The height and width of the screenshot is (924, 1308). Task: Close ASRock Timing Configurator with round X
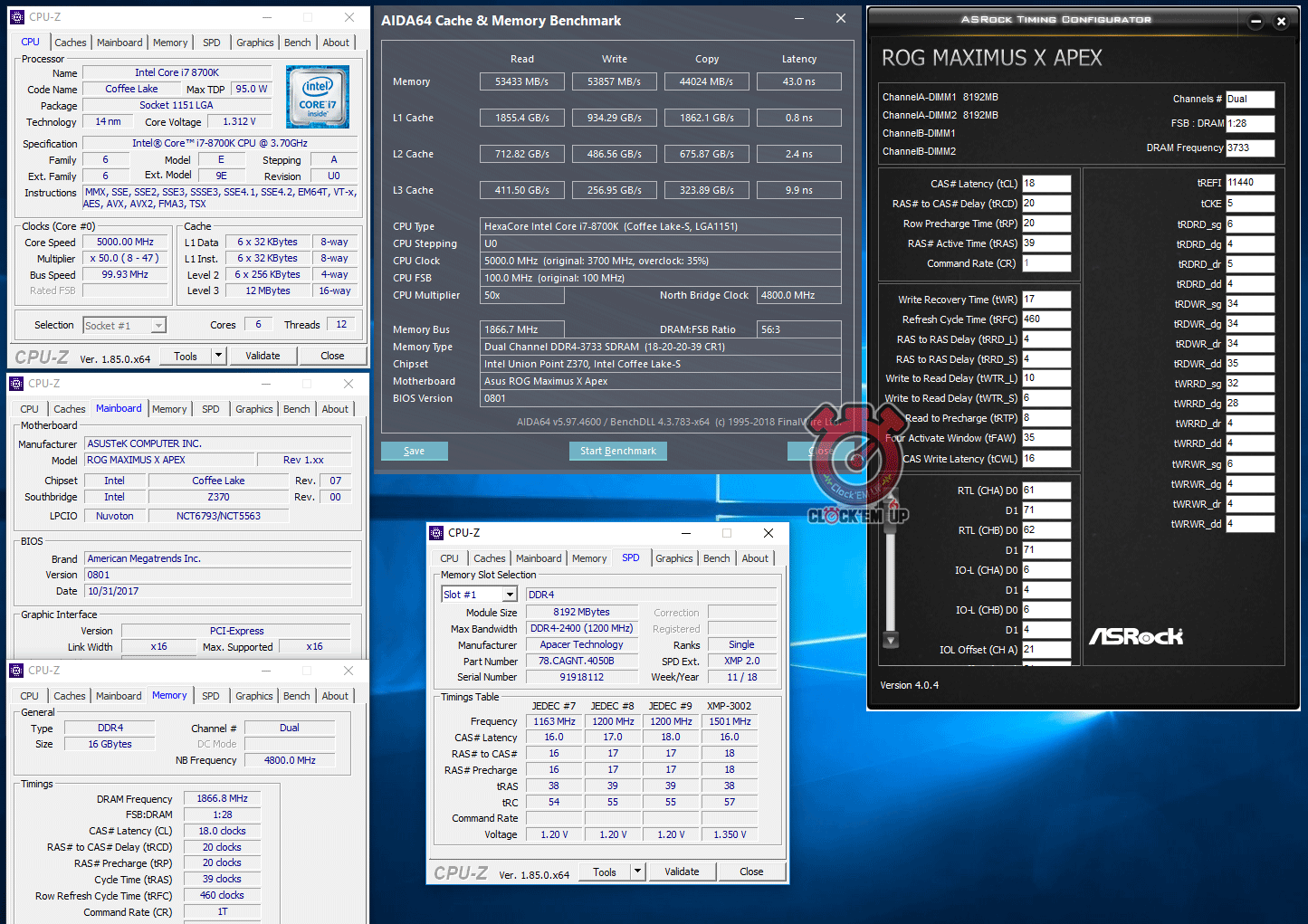coord(1281,22)
